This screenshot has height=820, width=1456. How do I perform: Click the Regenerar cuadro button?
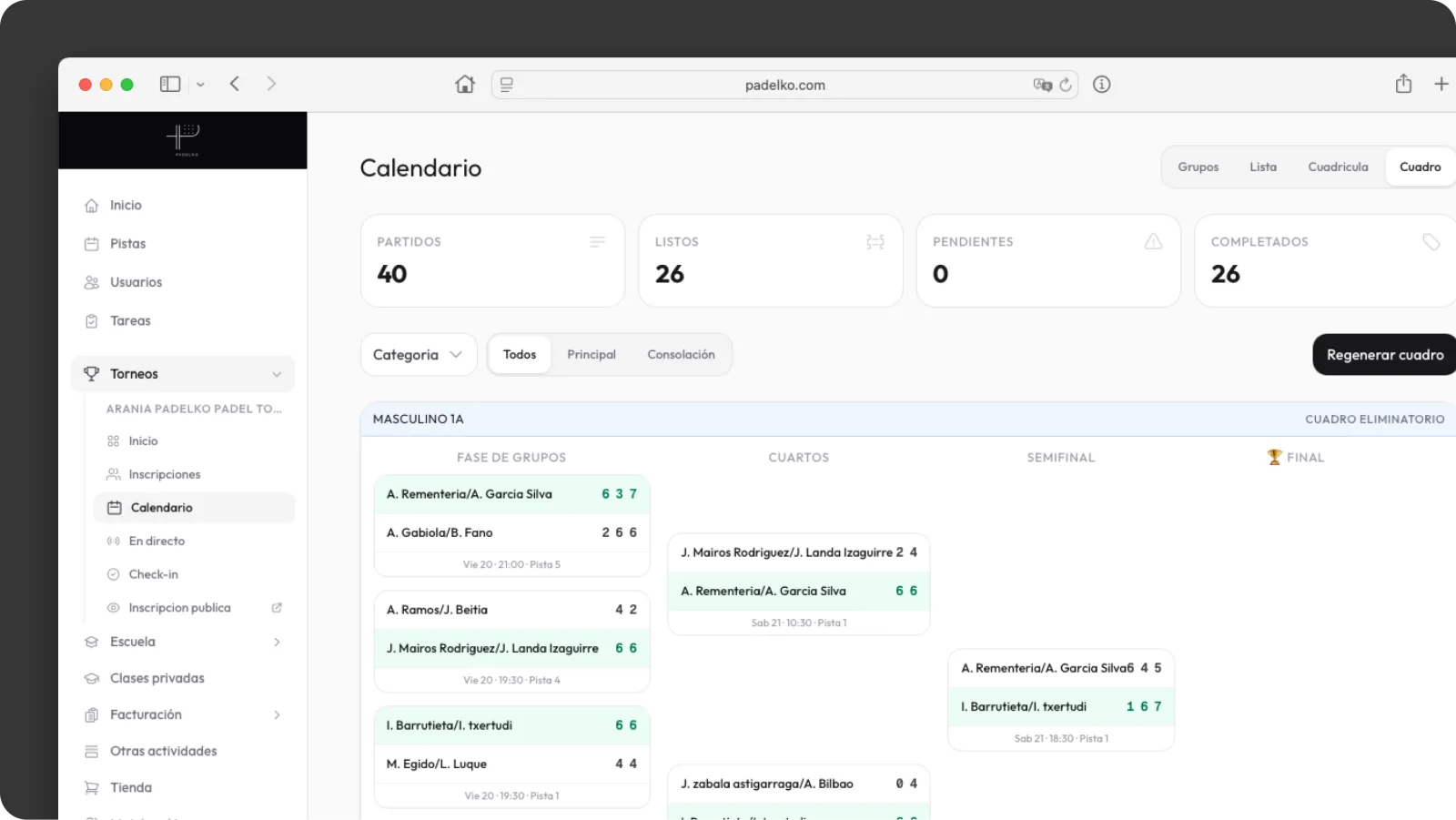point(1384,355)
